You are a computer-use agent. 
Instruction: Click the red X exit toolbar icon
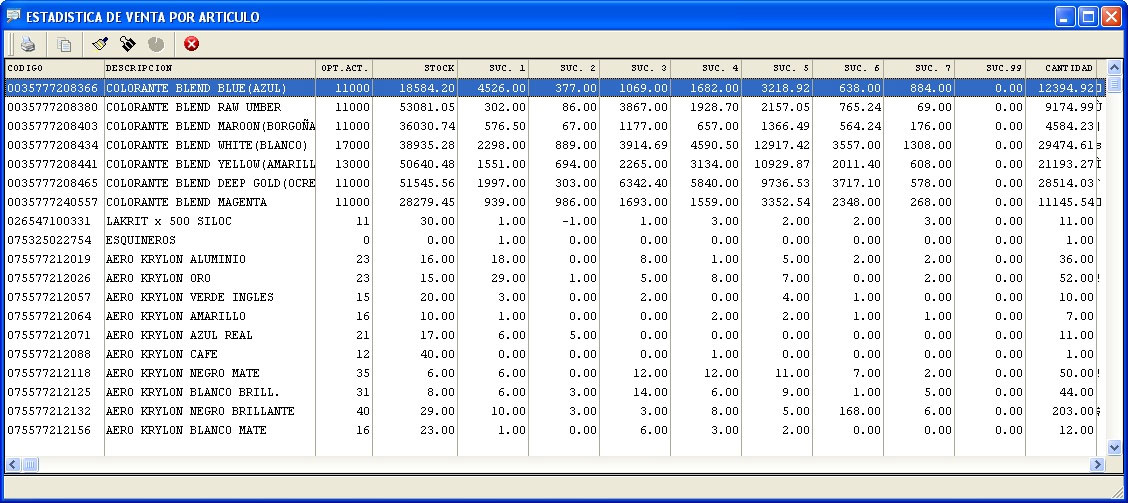191,44
